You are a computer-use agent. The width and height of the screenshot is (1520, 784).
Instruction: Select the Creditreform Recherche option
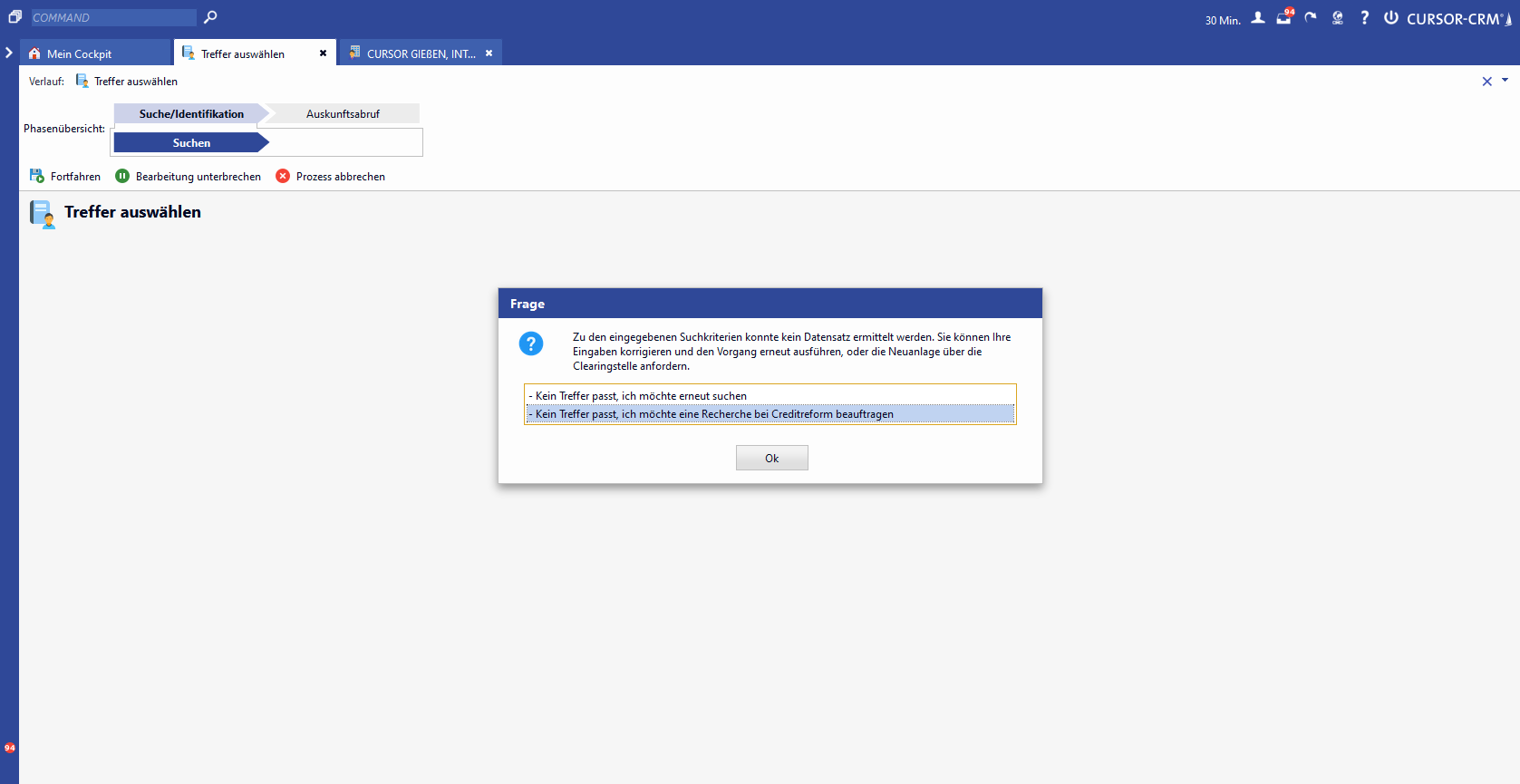pyautogui.click(x=714, y=414)
